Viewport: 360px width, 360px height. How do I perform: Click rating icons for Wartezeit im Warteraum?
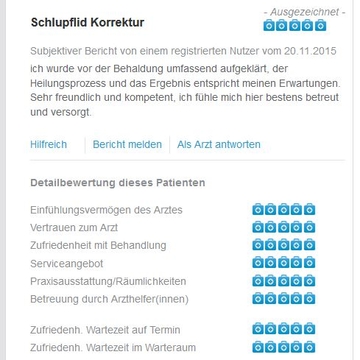284,347
